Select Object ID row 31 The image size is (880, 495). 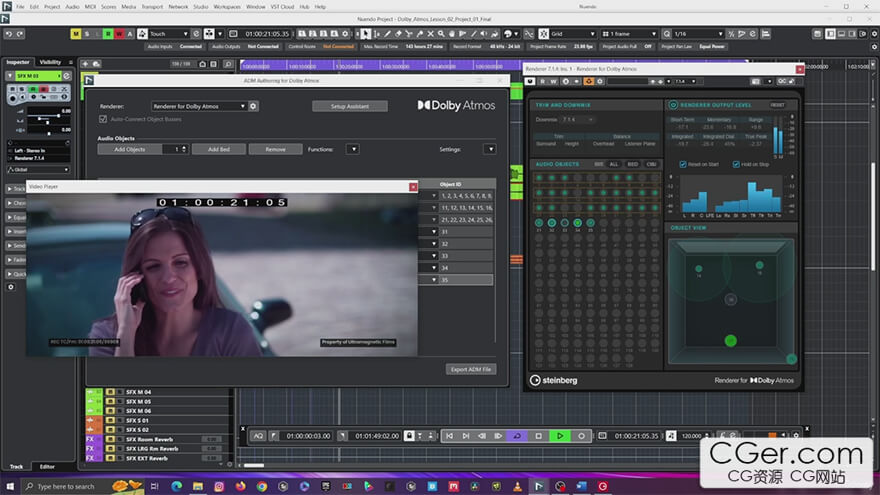click(466, 231)
